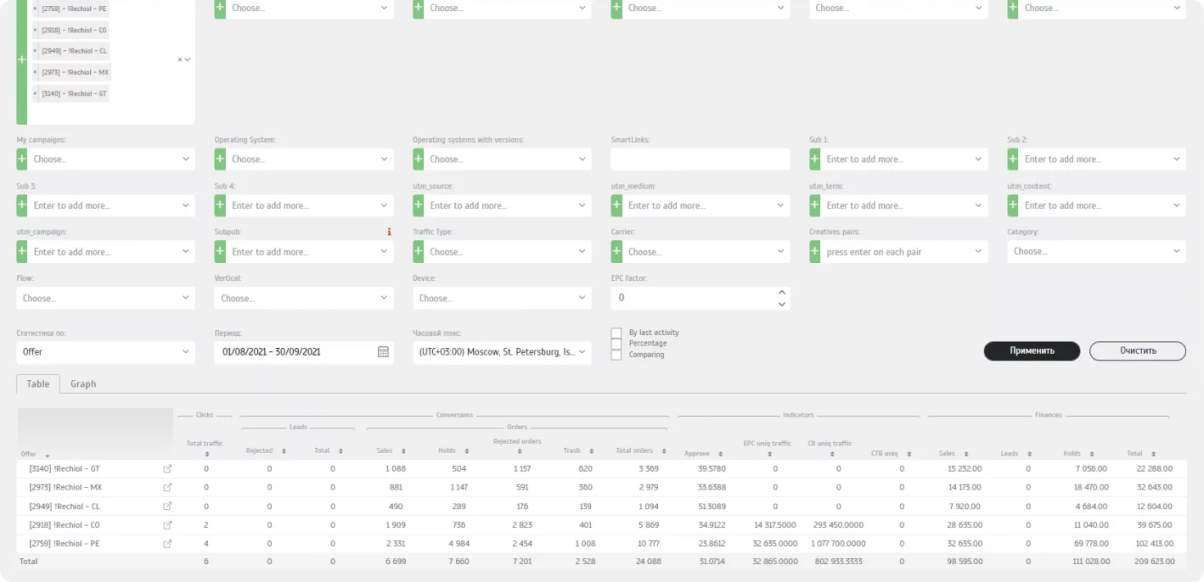Expand the Статистика по Offer dropdown
Screen dimensions: 1204x582
click(x=105, y=352)
